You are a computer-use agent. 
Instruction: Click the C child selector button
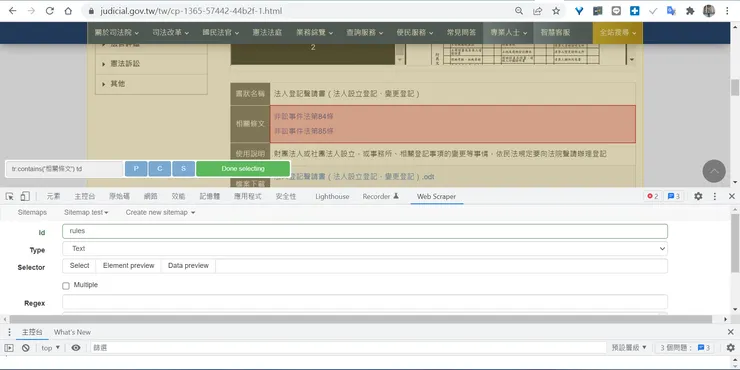[160, 168]
